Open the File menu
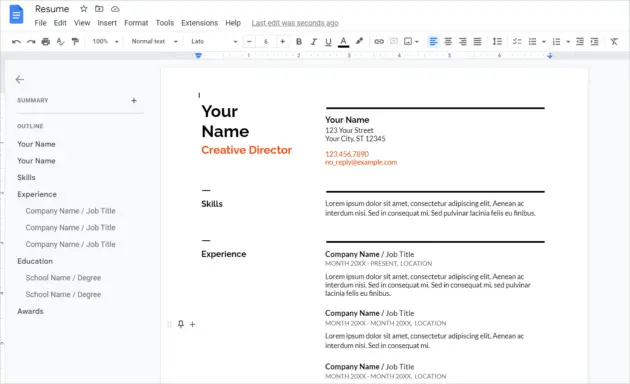 click(40, 23)
